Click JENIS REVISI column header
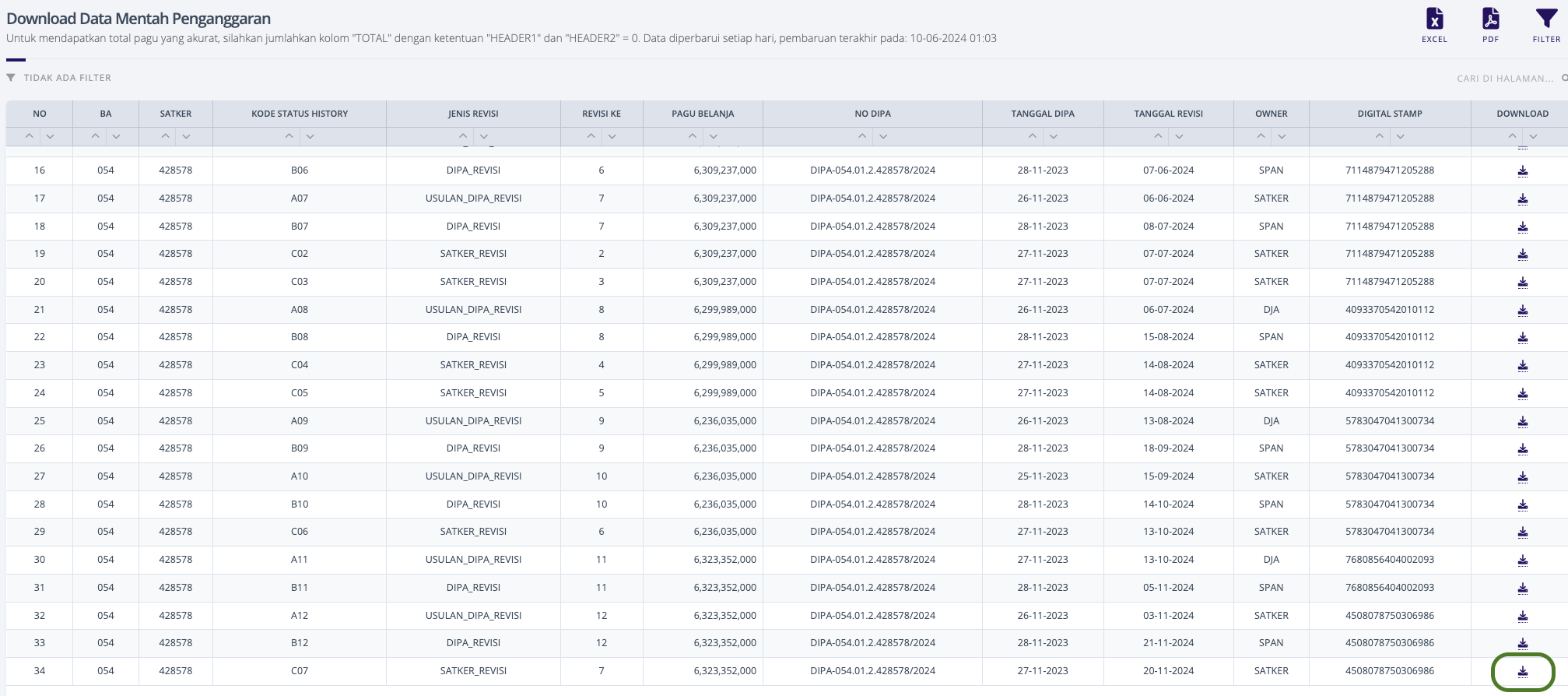 (473, 114)
